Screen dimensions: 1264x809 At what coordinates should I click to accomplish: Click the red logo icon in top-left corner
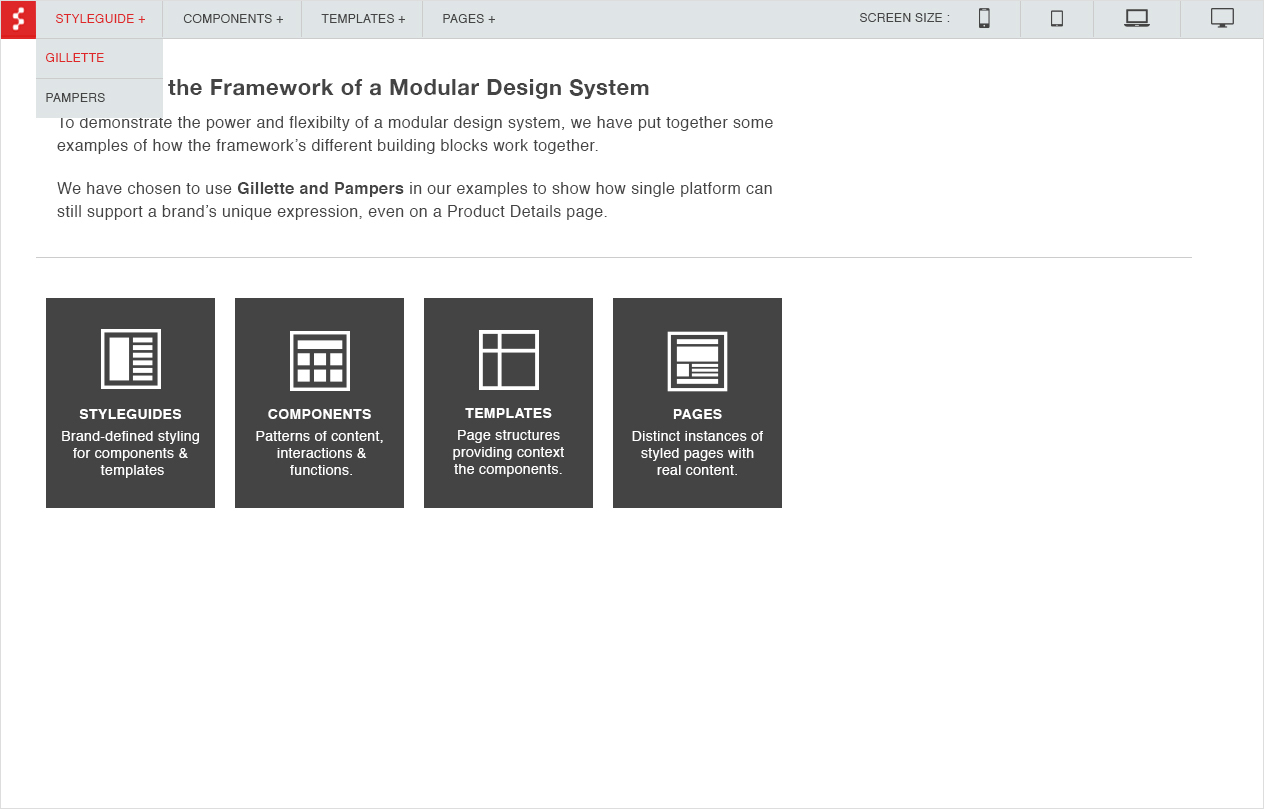click(x=18, y=19)
